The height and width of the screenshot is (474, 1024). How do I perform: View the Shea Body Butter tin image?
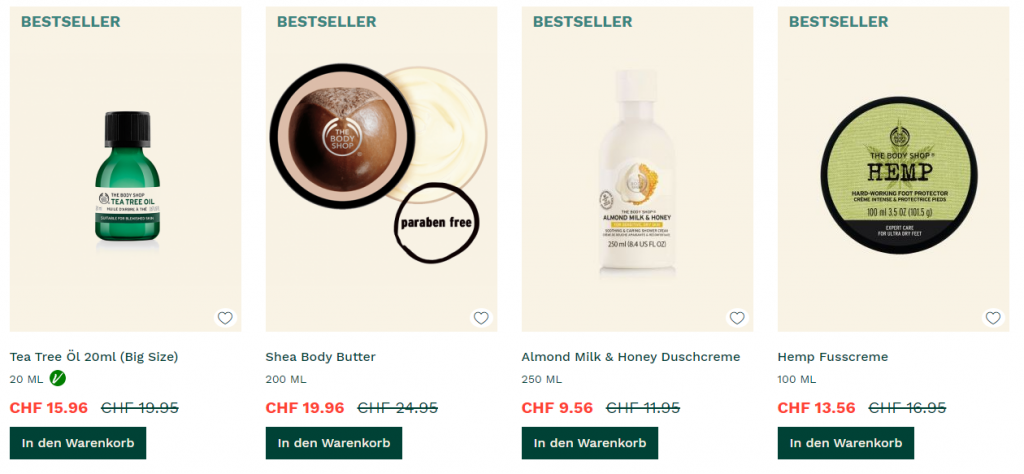342,136
